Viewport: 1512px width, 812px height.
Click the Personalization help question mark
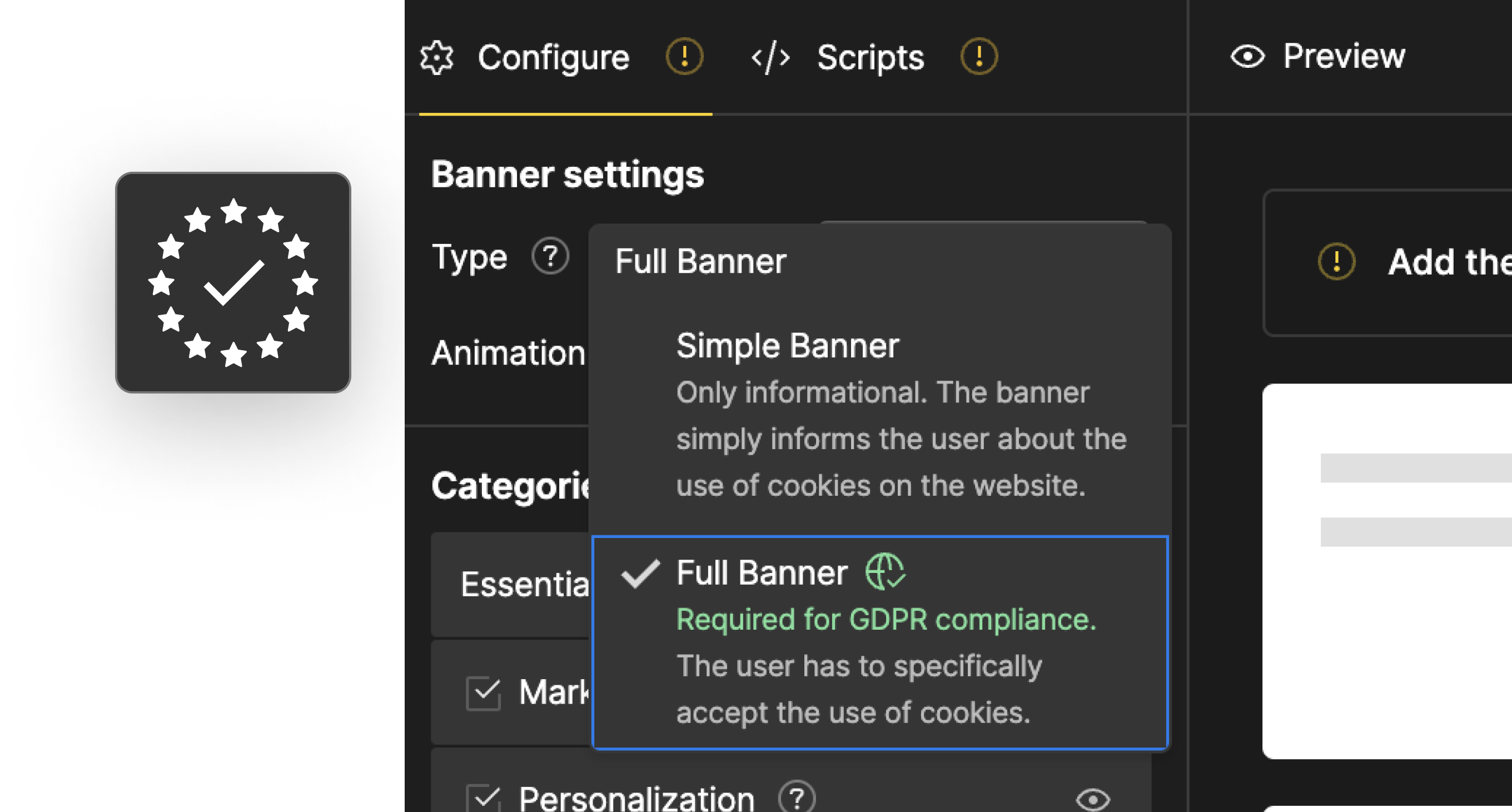point(797,798)
